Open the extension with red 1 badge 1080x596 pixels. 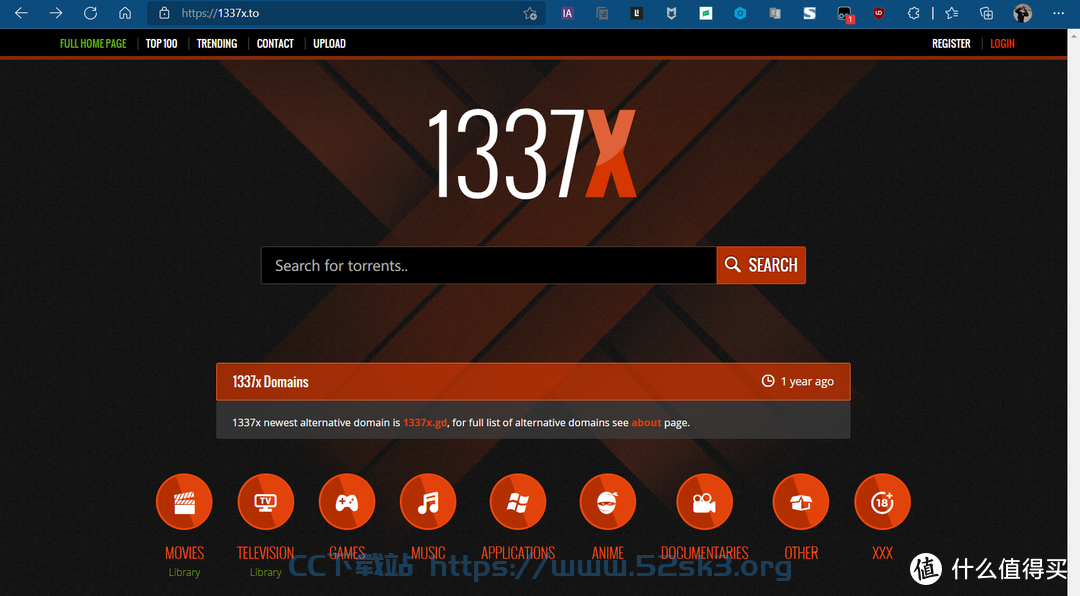[x=844, y=14]
